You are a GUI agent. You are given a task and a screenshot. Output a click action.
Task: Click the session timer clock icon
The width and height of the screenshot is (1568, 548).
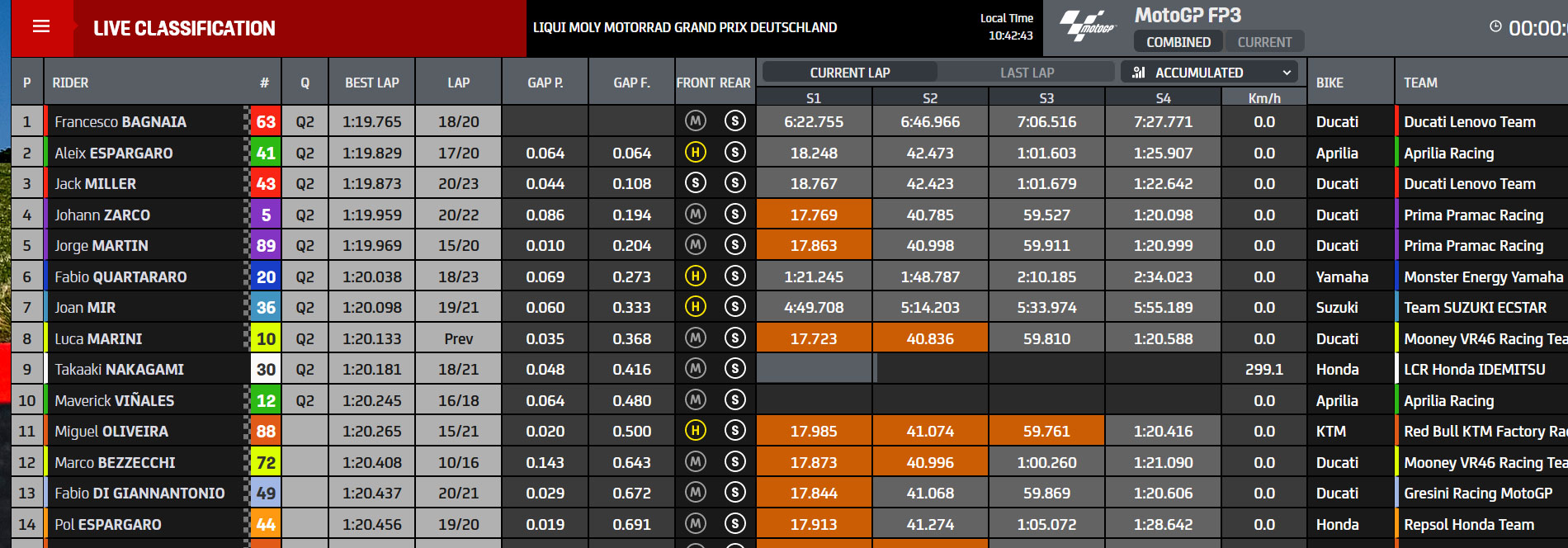point(1495,26)
